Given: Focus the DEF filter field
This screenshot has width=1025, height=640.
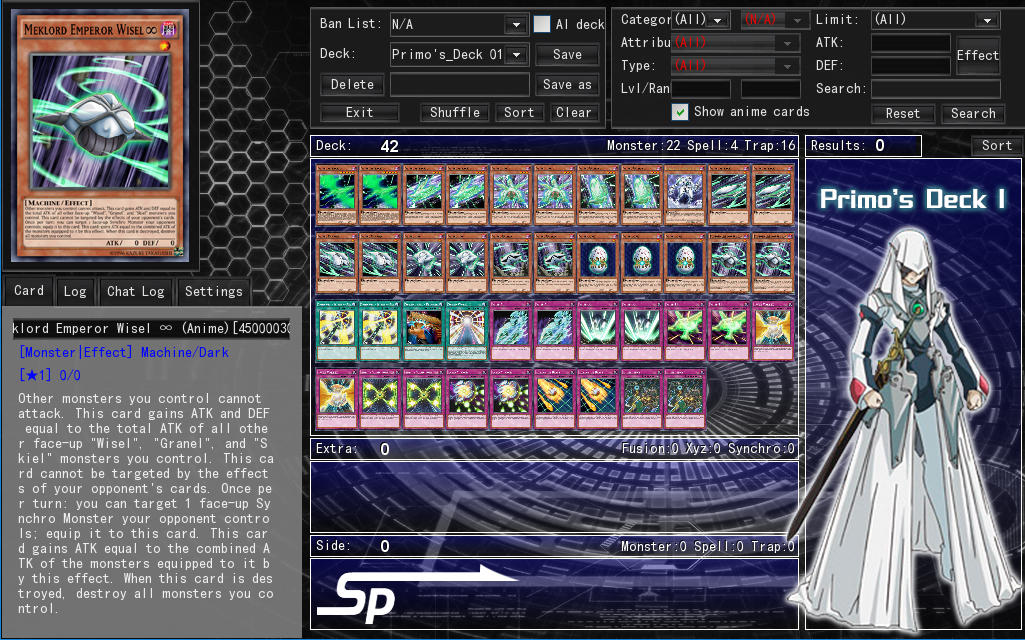Looking at the screenshot, I should click(x=911, y=65).
